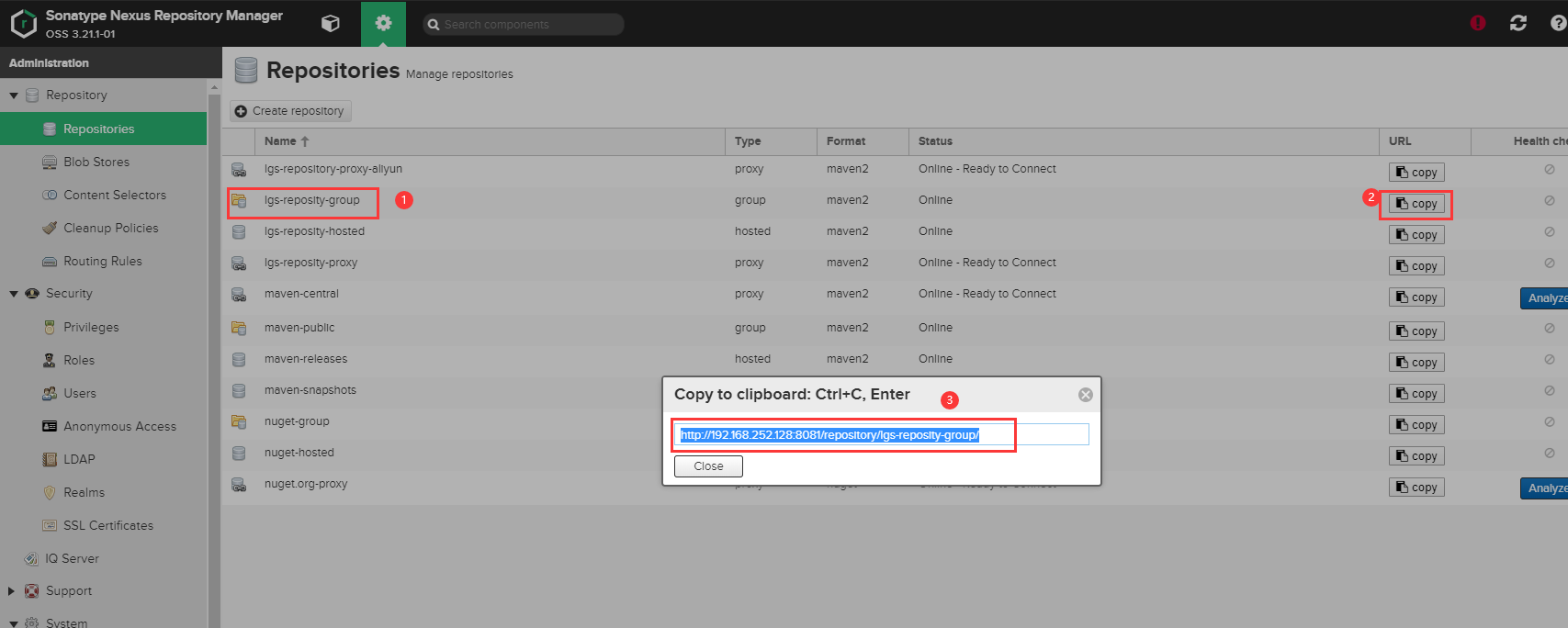Click the Sonatype Nexus logo icon

[23, 24]
